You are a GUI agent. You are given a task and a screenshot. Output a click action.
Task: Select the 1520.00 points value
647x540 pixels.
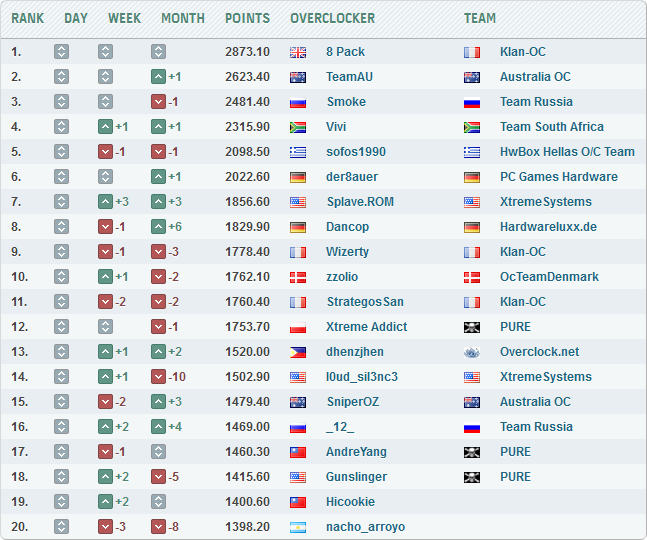[247, 352]
